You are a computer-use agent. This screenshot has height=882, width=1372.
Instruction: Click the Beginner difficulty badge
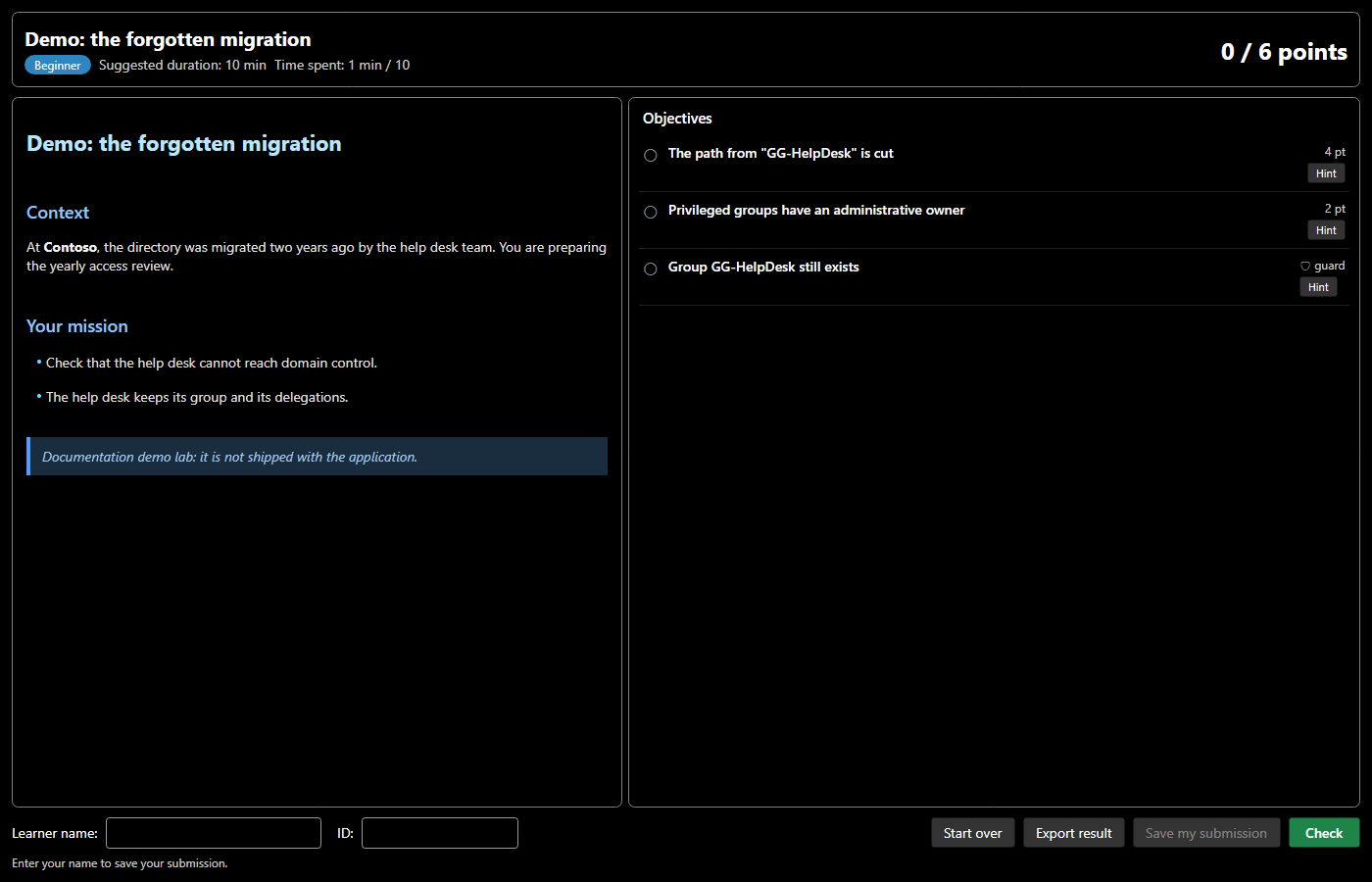(58, 66)
